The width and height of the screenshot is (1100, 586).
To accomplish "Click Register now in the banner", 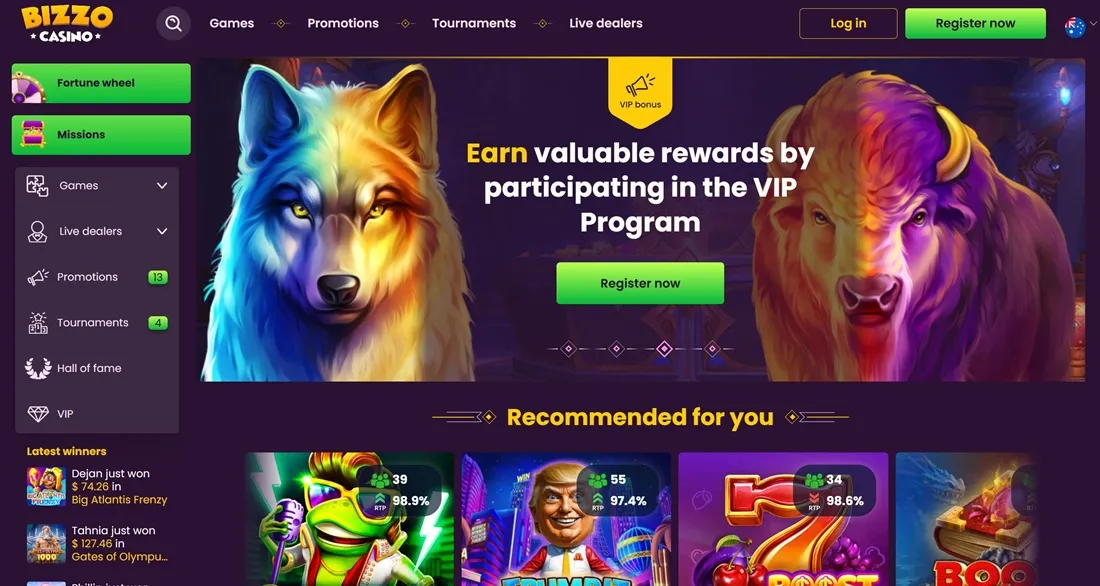I will (640, 284).
